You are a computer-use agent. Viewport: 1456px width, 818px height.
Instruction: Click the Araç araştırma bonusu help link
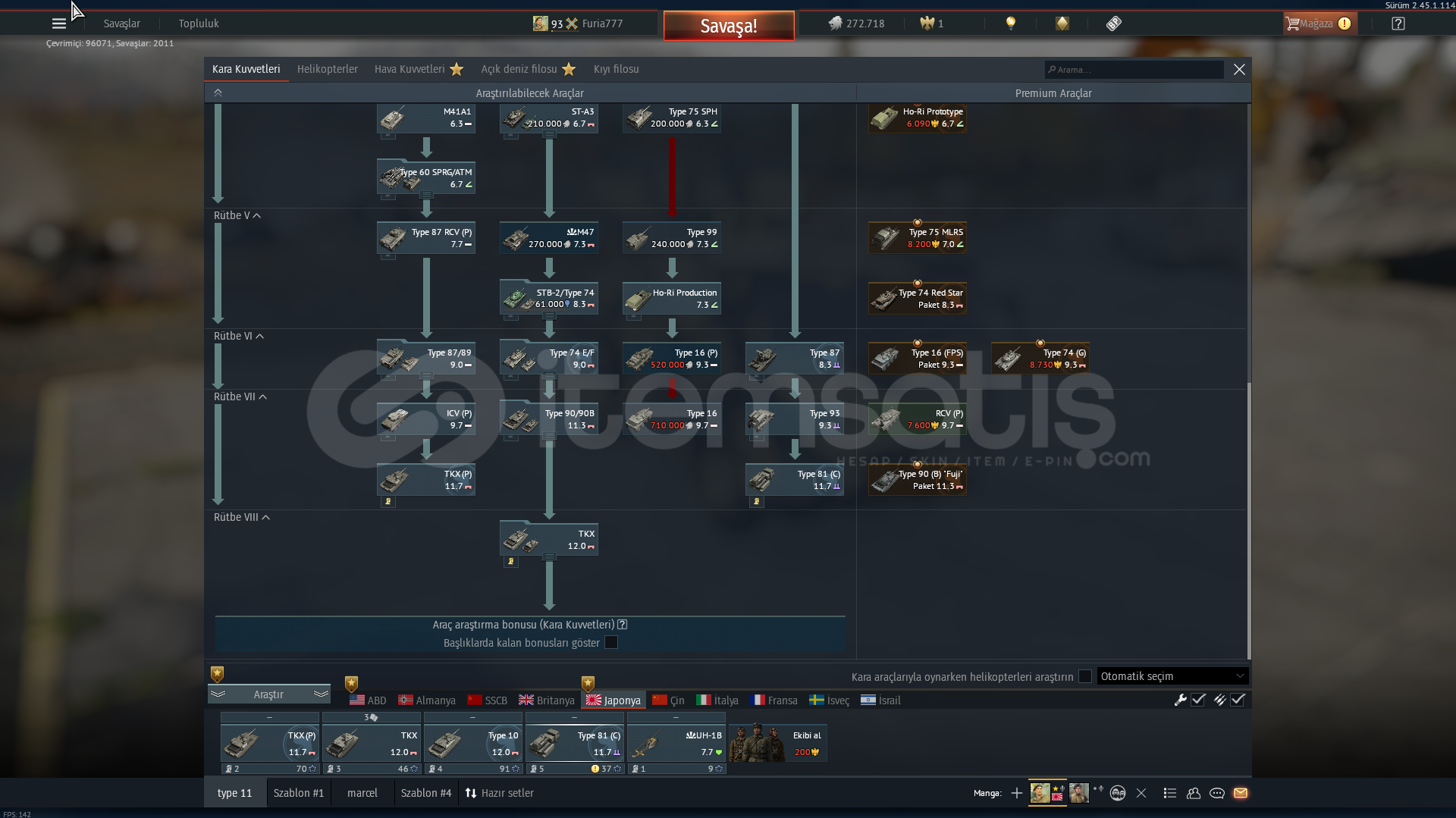point(622,625)
